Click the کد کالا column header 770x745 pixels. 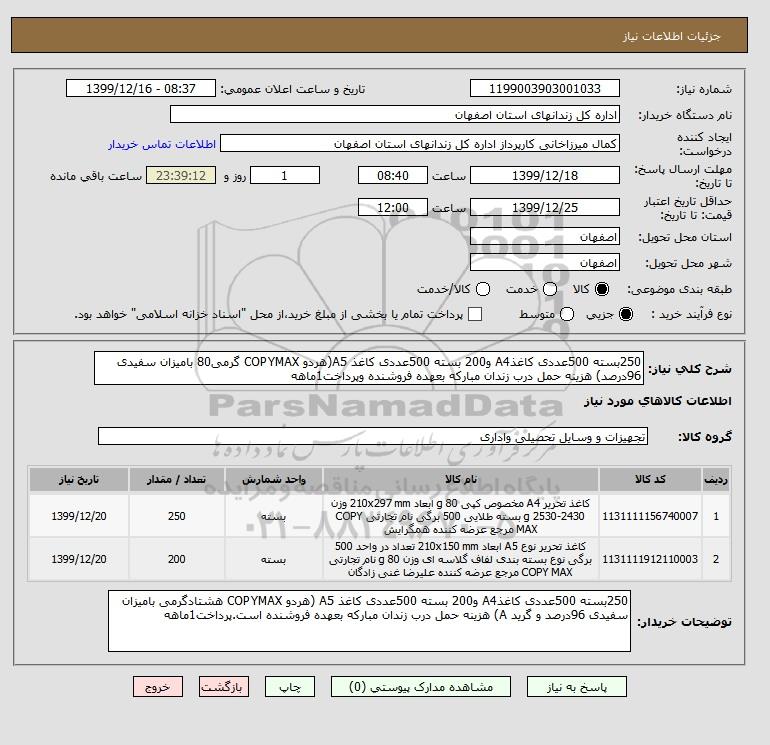point(650,479)
